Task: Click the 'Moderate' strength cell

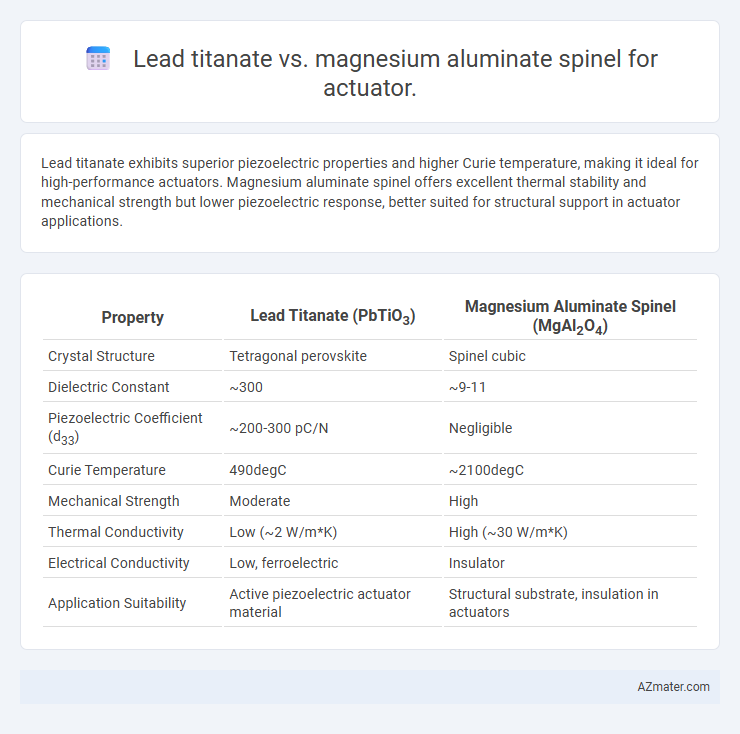Action: [x=260, y=501]
